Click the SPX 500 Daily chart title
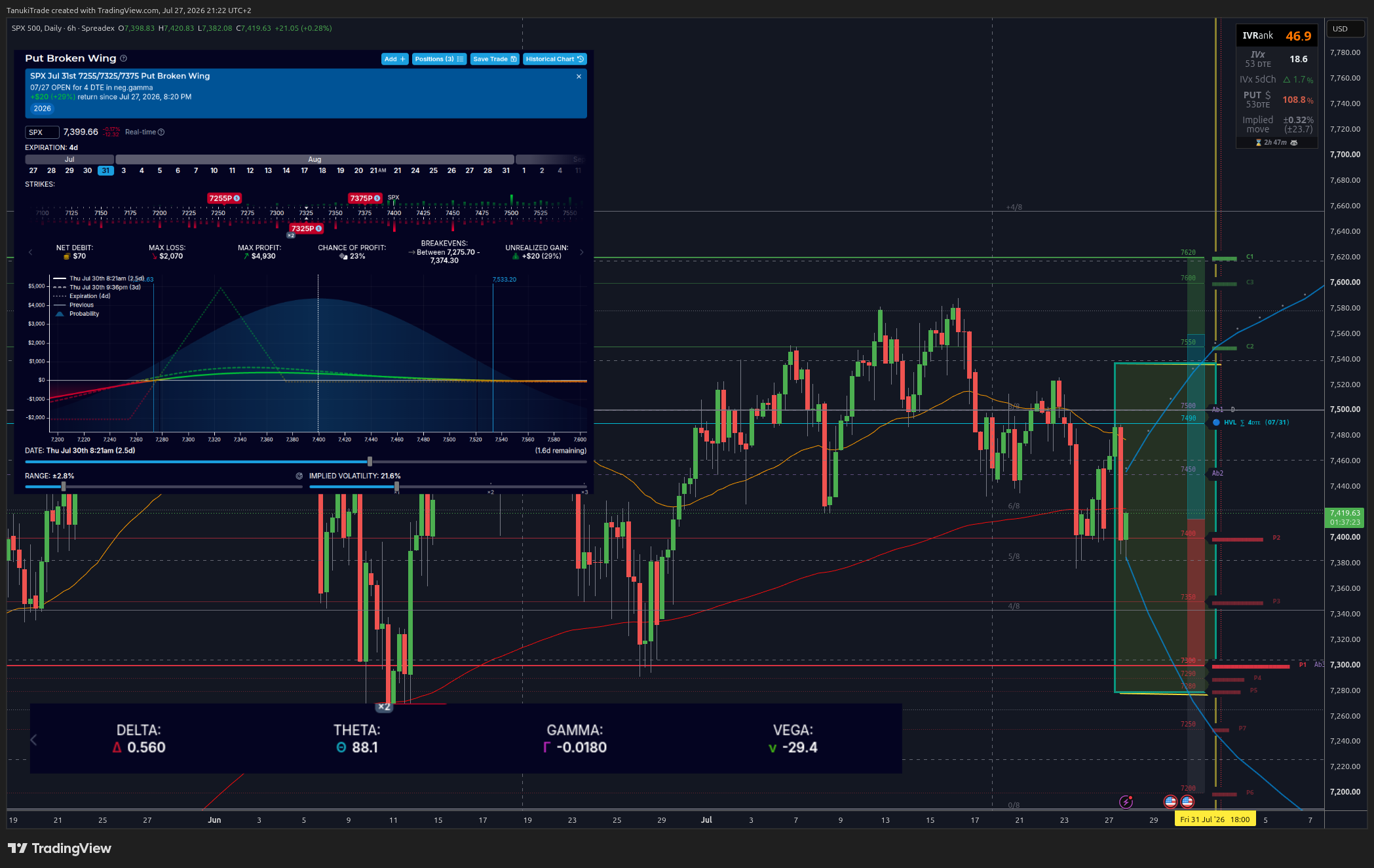Screen dimensions: 1374x868 pos(63,28)
